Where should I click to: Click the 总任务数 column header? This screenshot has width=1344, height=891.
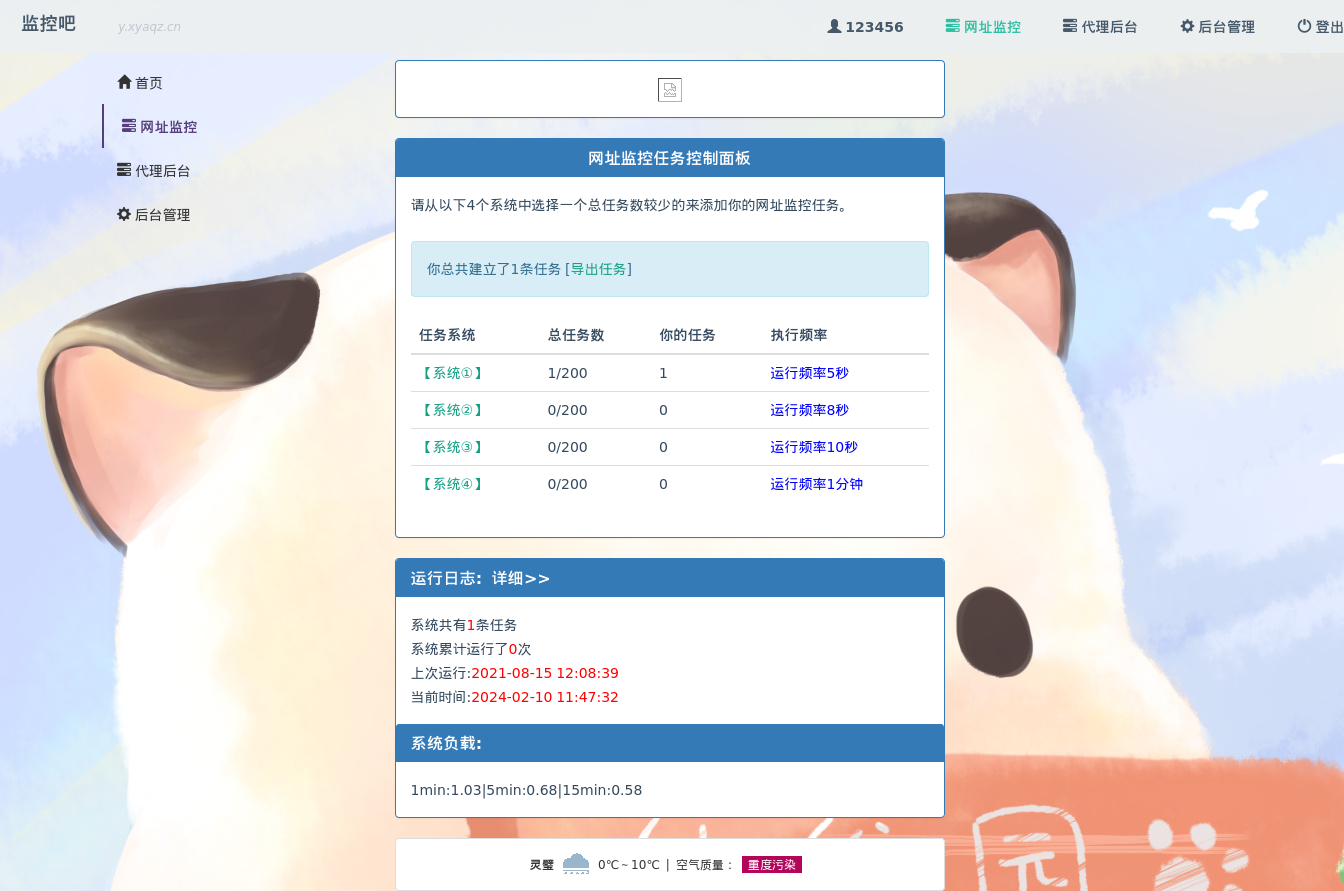click(576, 335)
